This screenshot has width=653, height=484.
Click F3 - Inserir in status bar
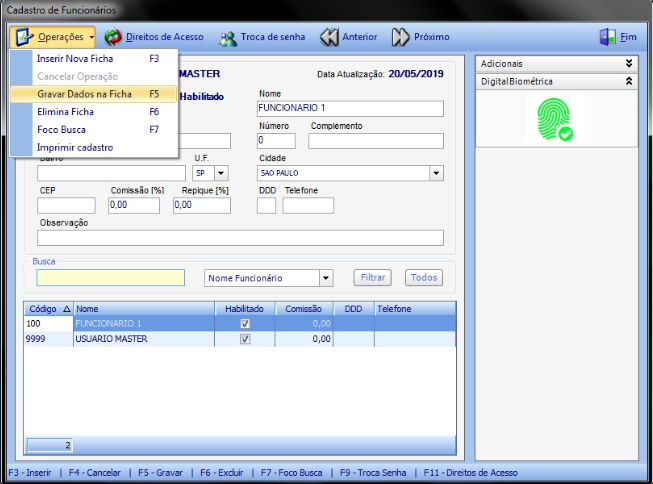coord(30,473)
